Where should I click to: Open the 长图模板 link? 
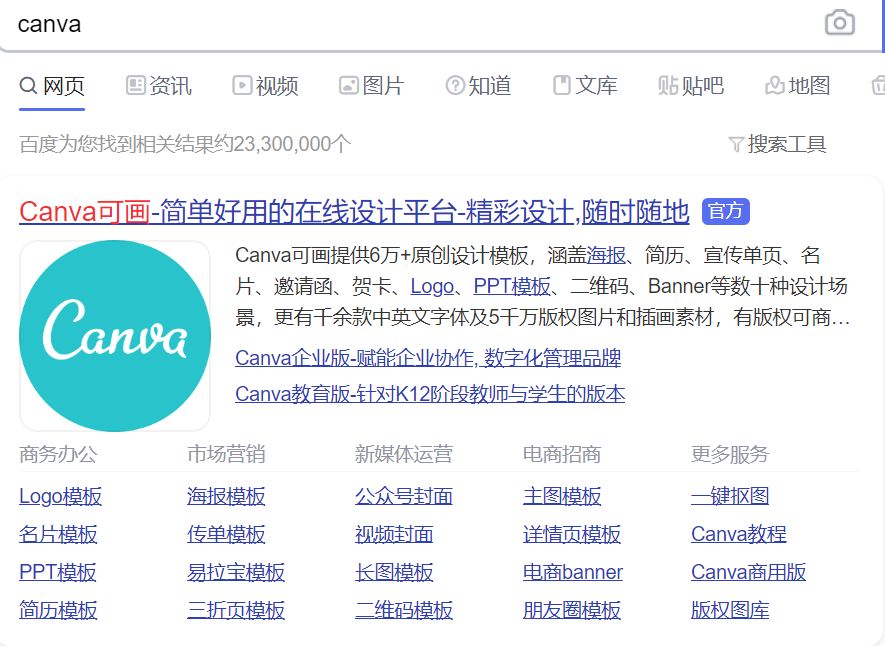click(394, 572)
